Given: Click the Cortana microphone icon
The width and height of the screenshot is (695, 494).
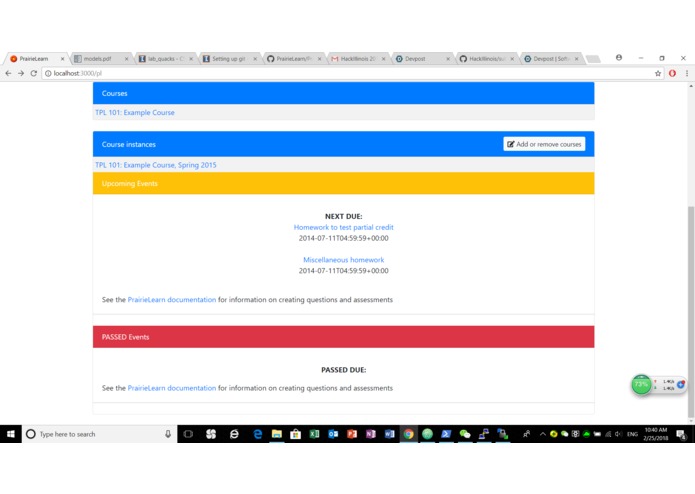Looking at the screenshot, I should point(168,434).
